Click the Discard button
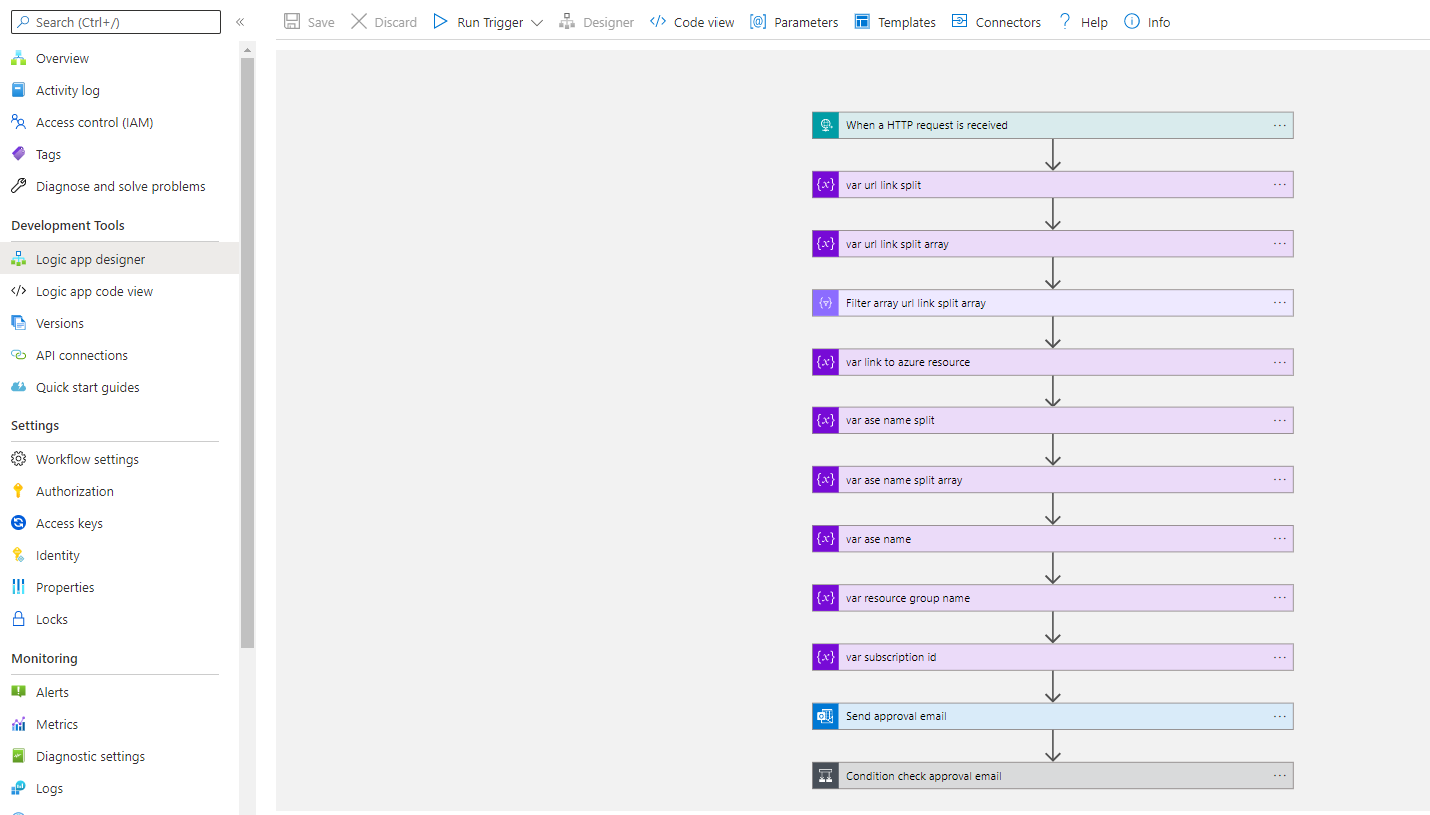This screenshot has width=1430, height=815. (384, 21)
